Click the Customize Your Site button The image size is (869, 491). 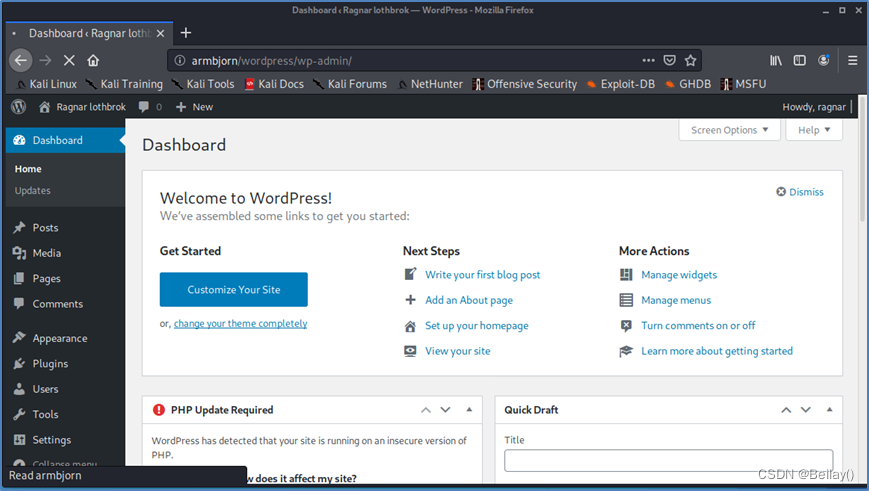coord(233,290)
